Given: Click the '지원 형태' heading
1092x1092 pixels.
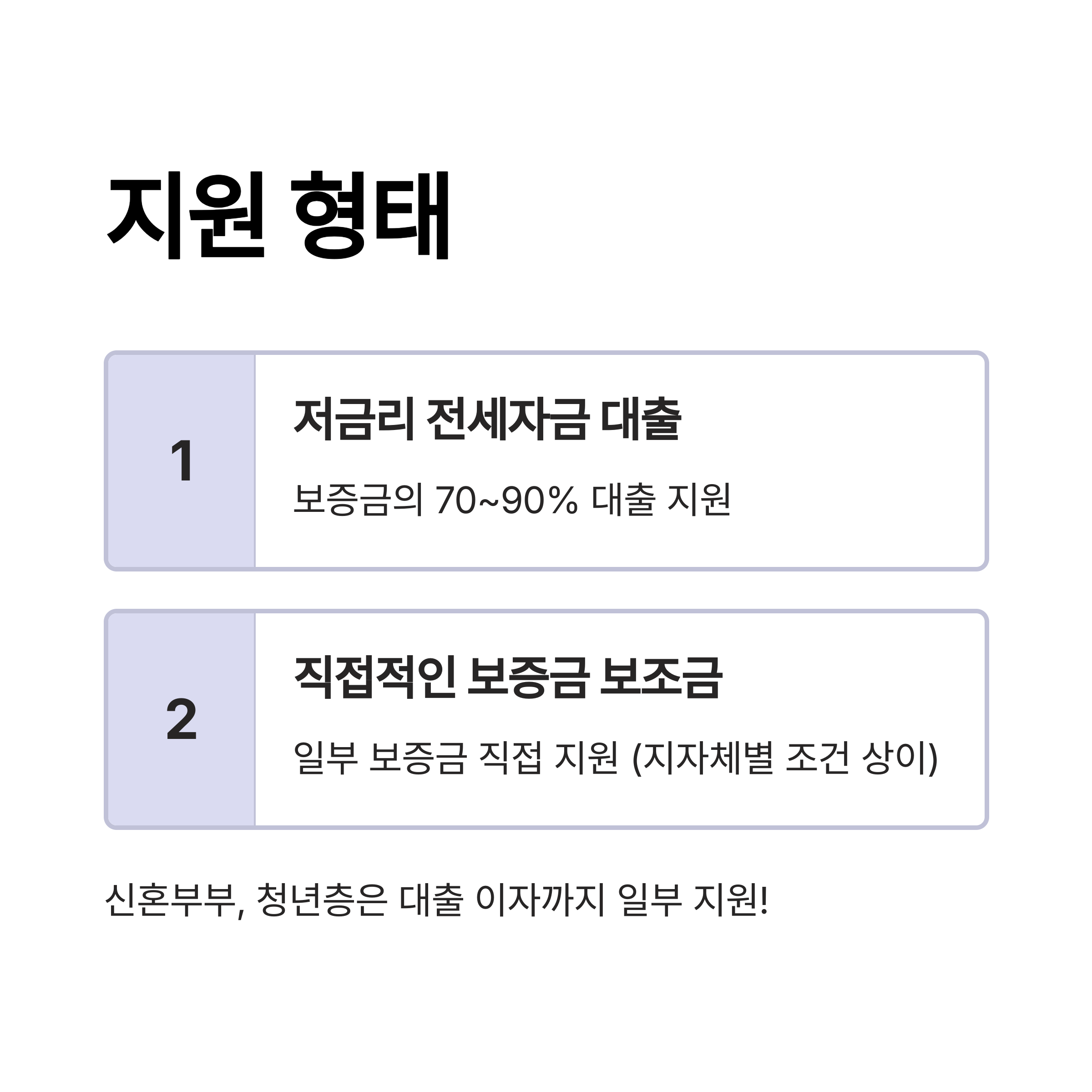Looking at the screenshot, I should pyautogui.click(x=278, y=215).
